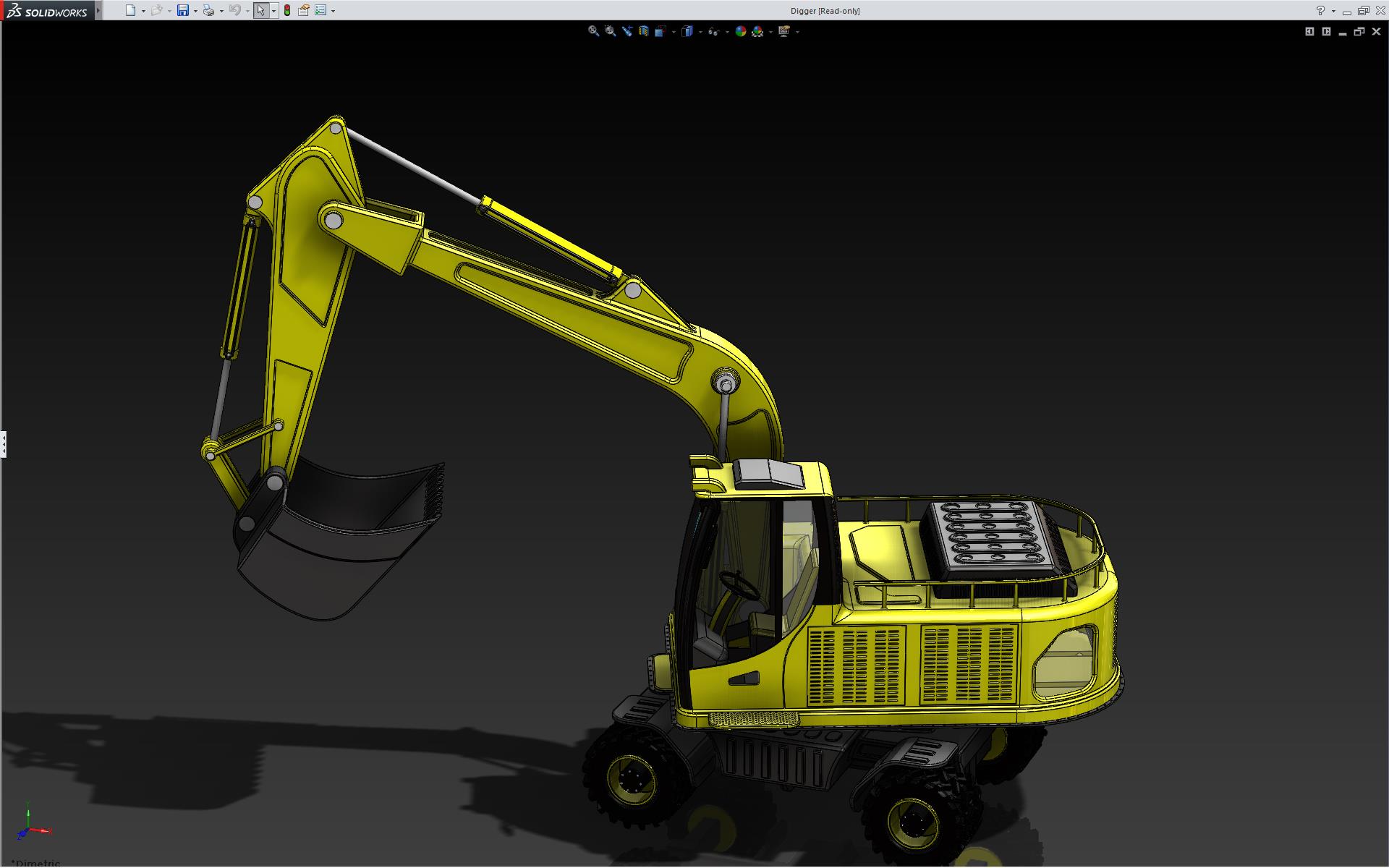1389x868 pixels.
Task: Click the Apply Scene icon
Action: point(757,31)
